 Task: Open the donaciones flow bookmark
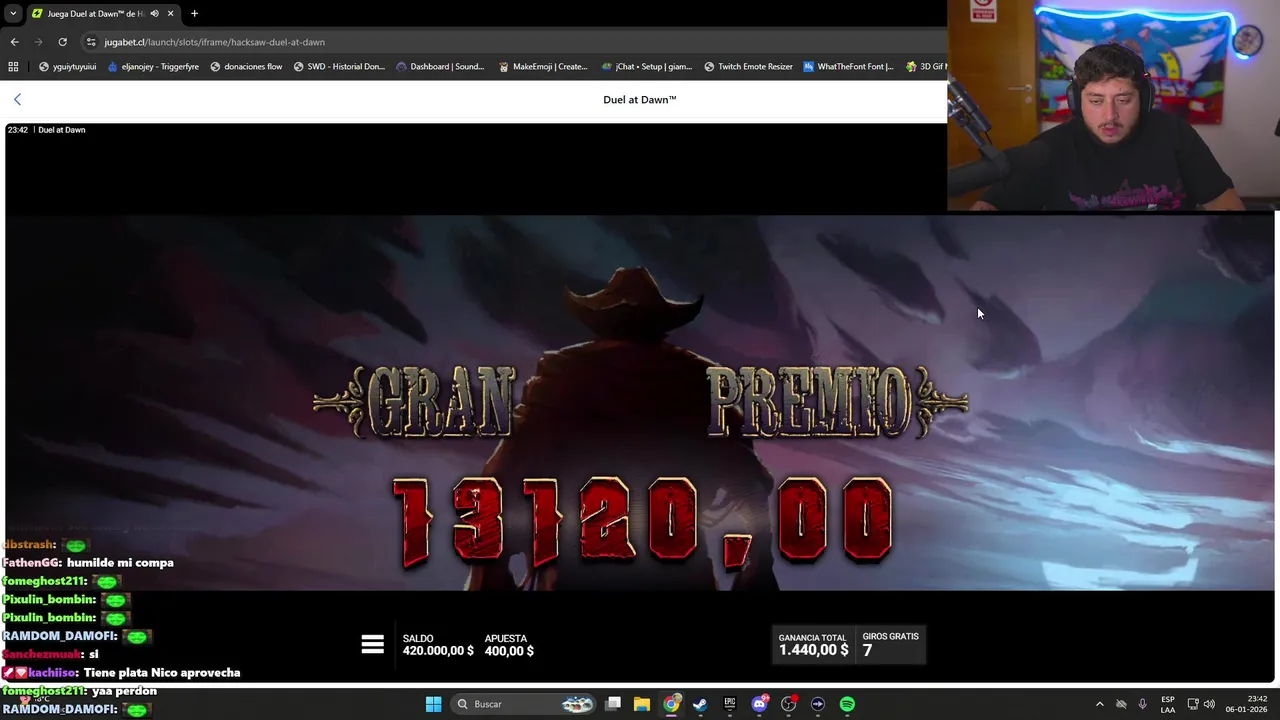(245, 67)
